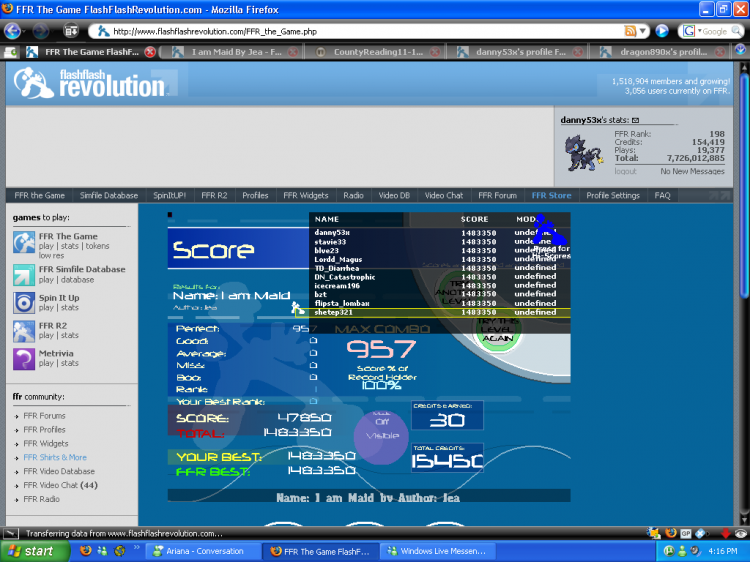Open messages envelope icon beside danny53x's stats
The width and height of the screenshot is (750, 562).
635,120
